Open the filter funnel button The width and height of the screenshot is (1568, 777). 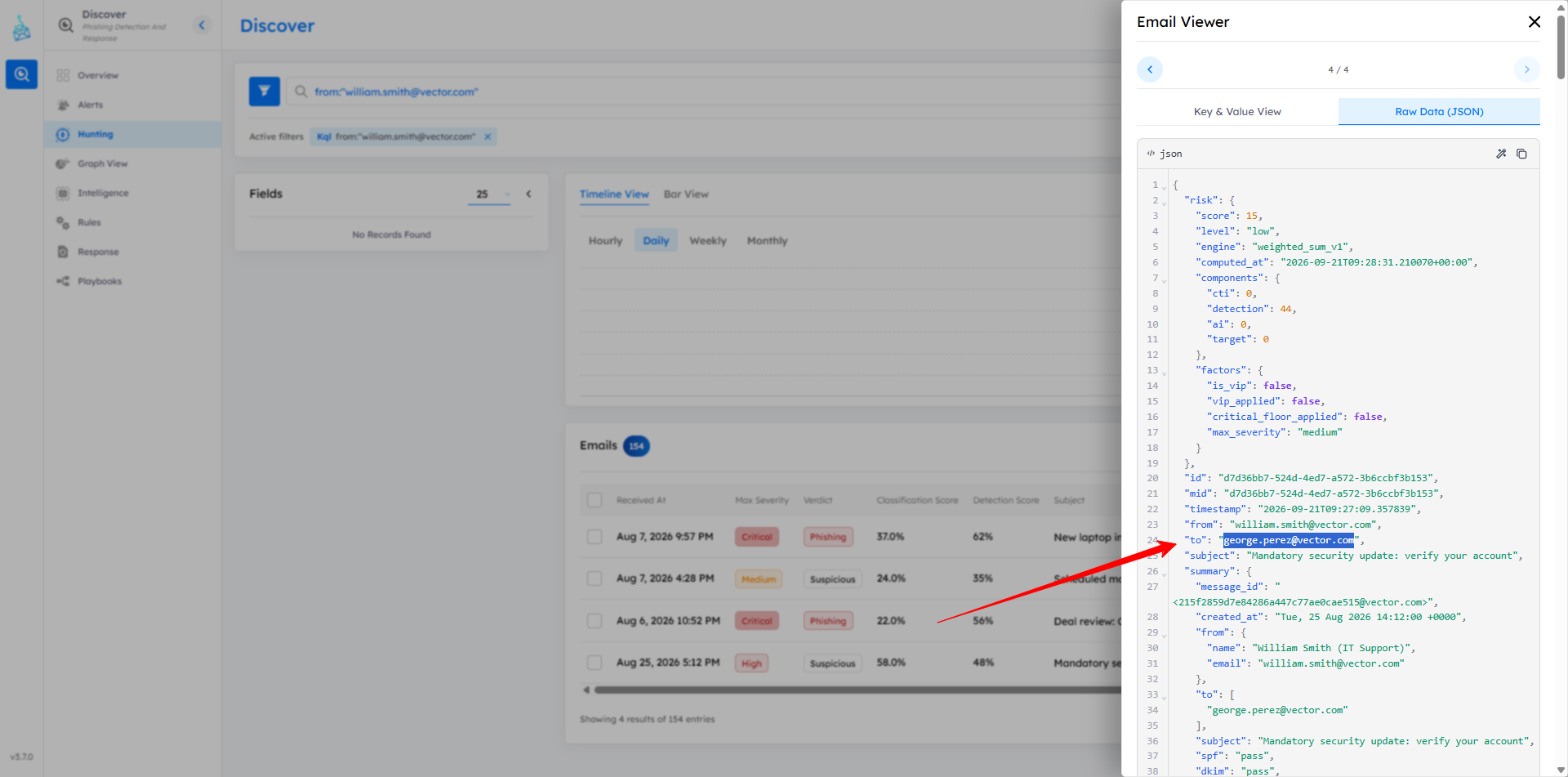[265, 92]
